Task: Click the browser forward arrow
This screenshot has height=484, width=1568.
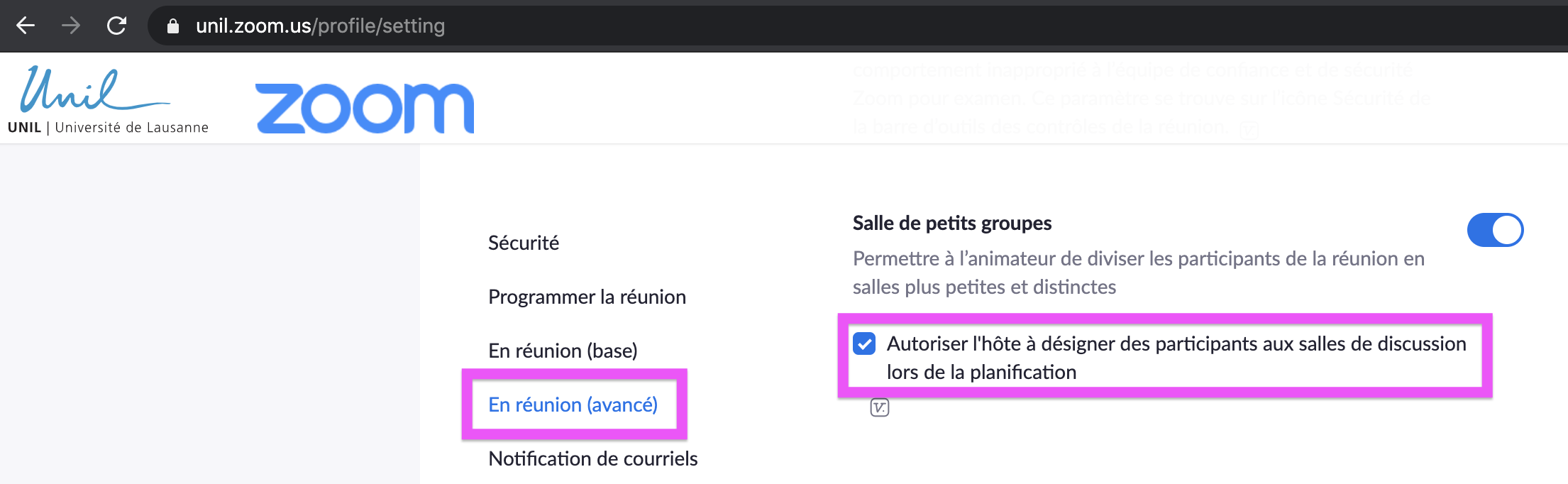Action: point(71,26)
